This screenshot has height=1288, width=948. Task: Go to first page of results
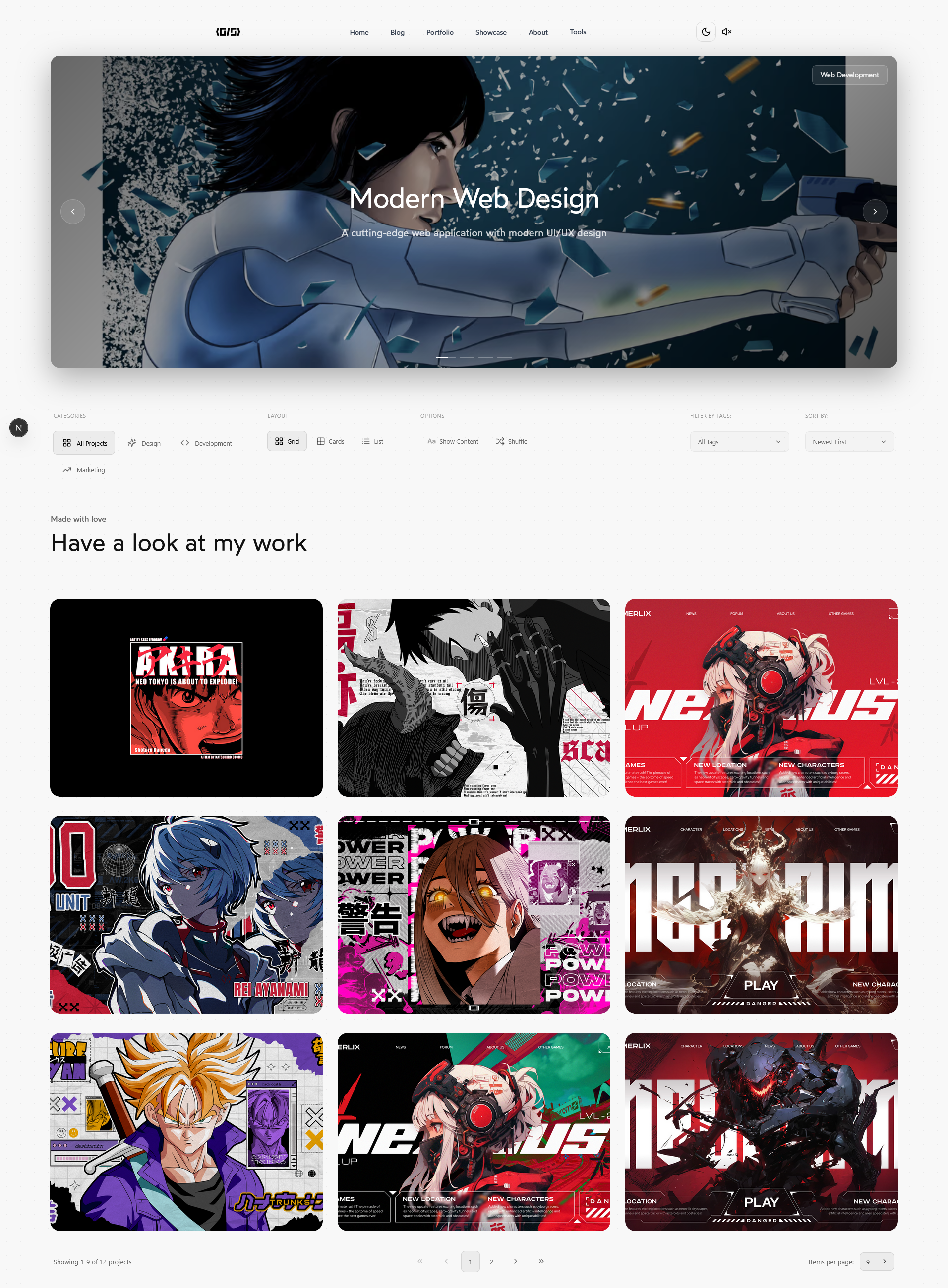pos(420,1261)
